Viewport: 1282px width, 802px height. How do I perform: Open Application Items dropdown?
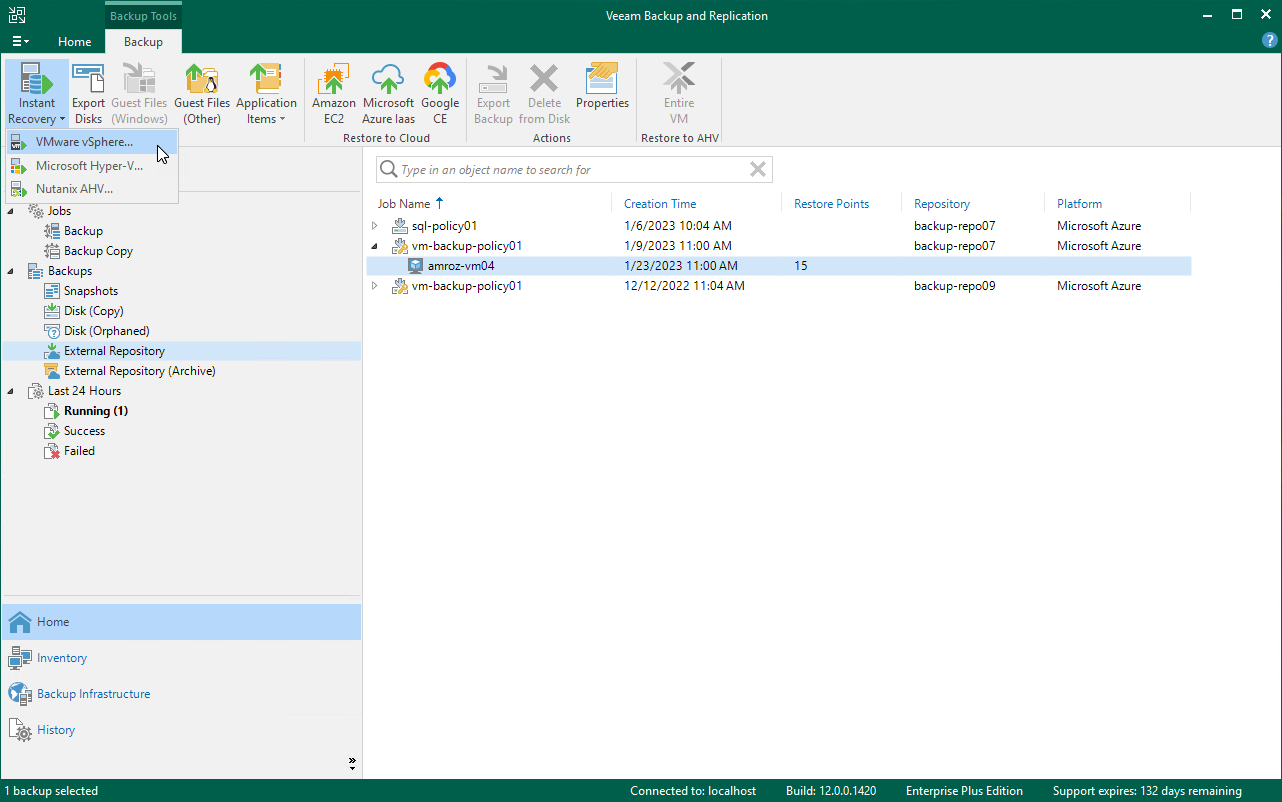coord(266,94)
